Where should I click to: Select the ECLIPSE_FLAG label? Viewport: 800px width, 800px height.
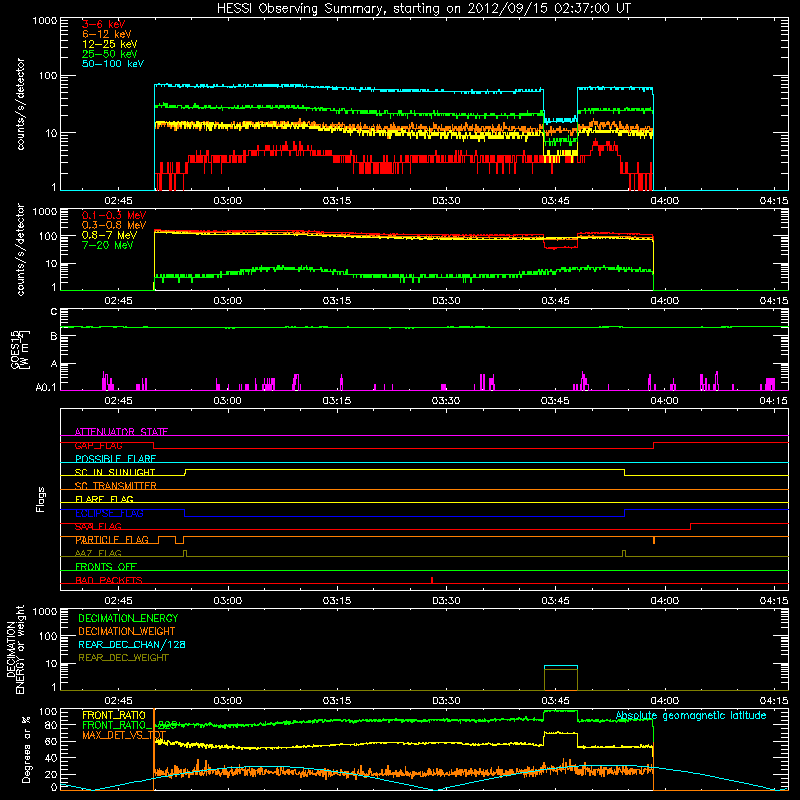109,513
